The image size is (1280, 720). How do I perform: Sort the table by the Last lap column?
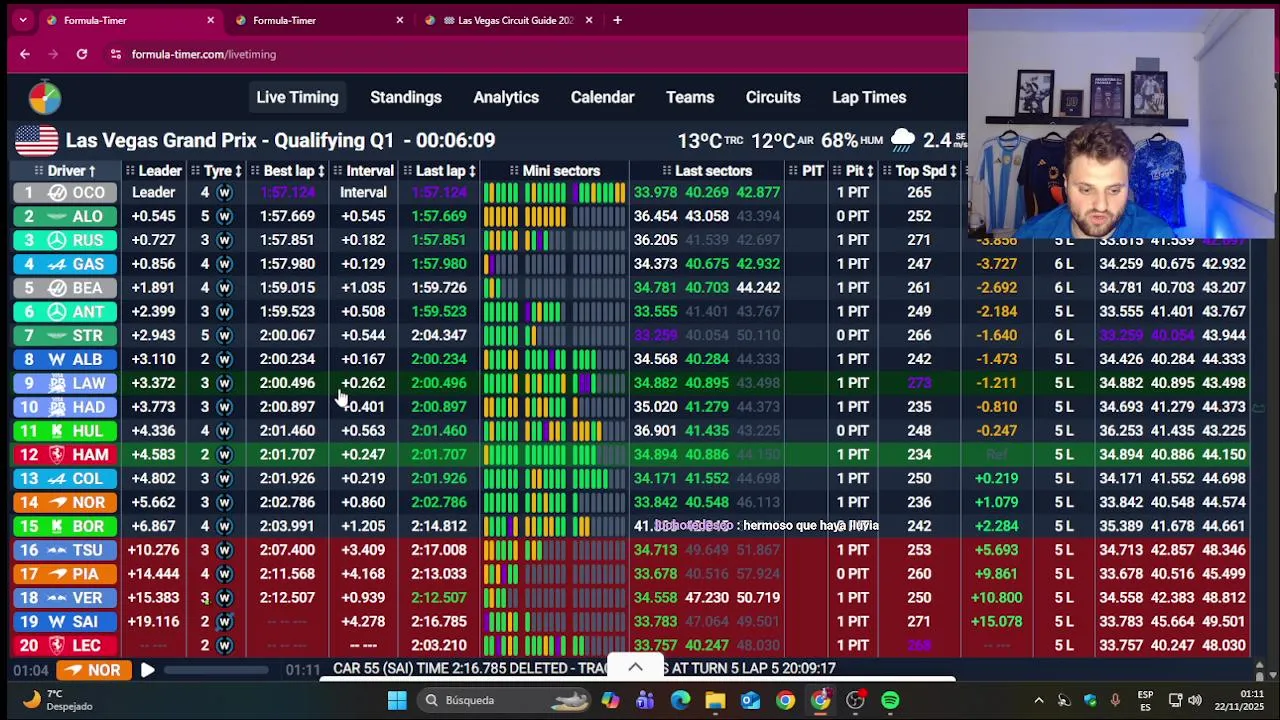(x=441, y=171)
